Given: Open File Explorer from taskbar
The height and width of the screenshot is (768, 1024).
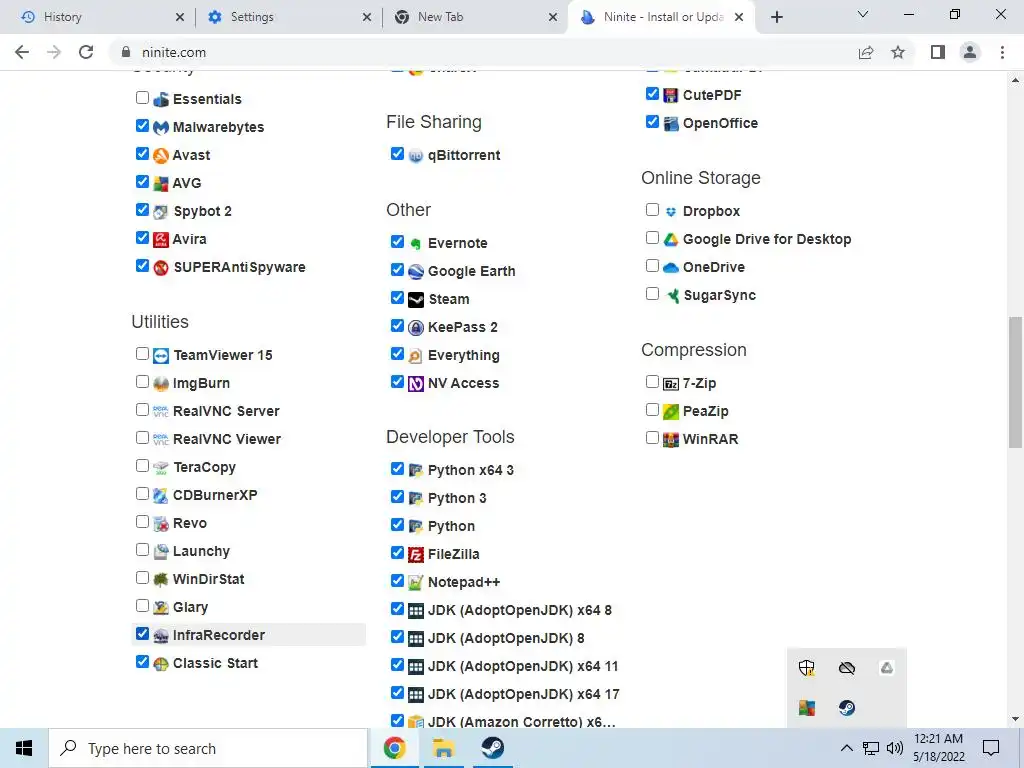Looking at the screenshot, I should pyautogui.click(x=443, y=748).
